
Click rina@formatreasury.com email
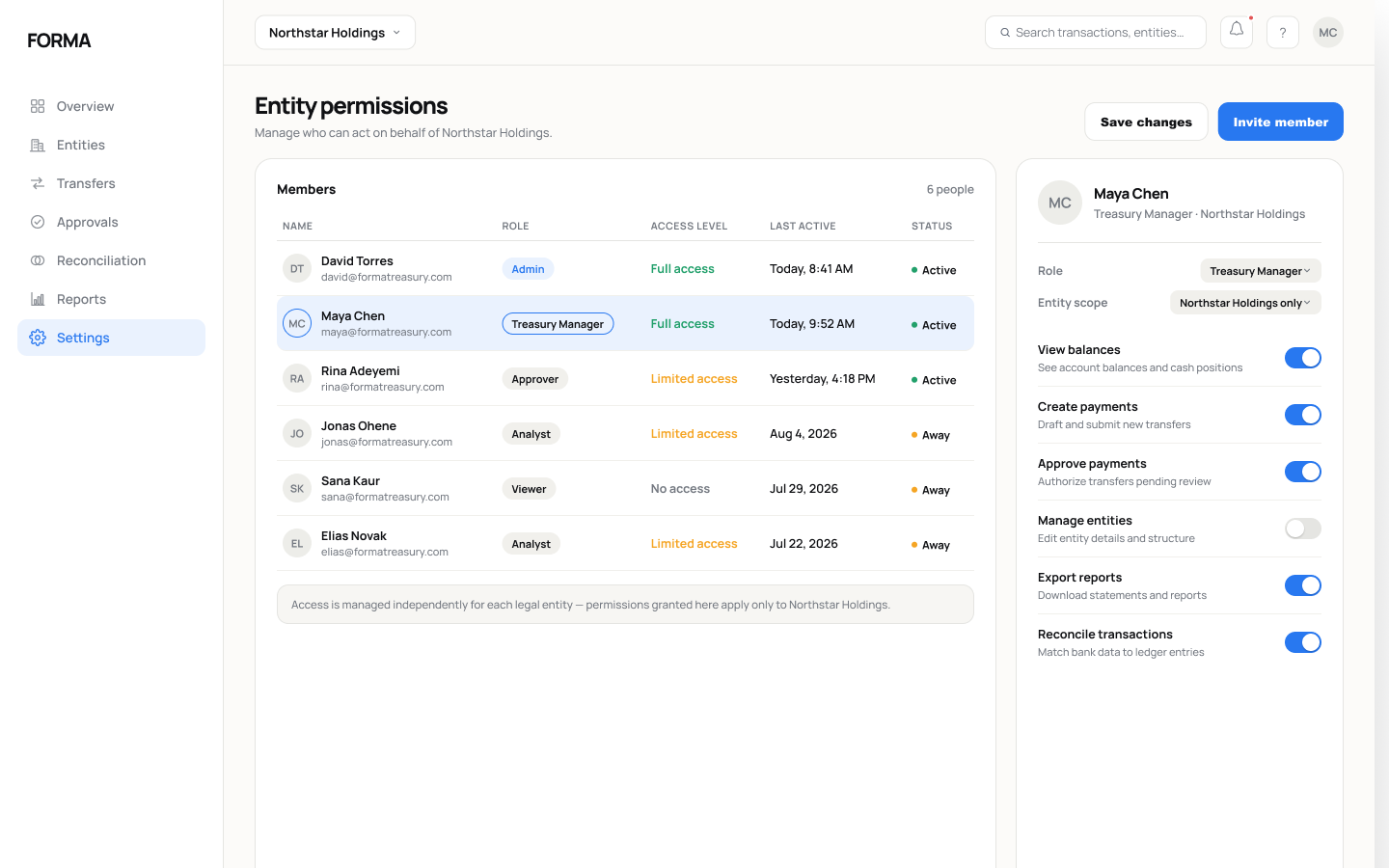click(383, 387)
